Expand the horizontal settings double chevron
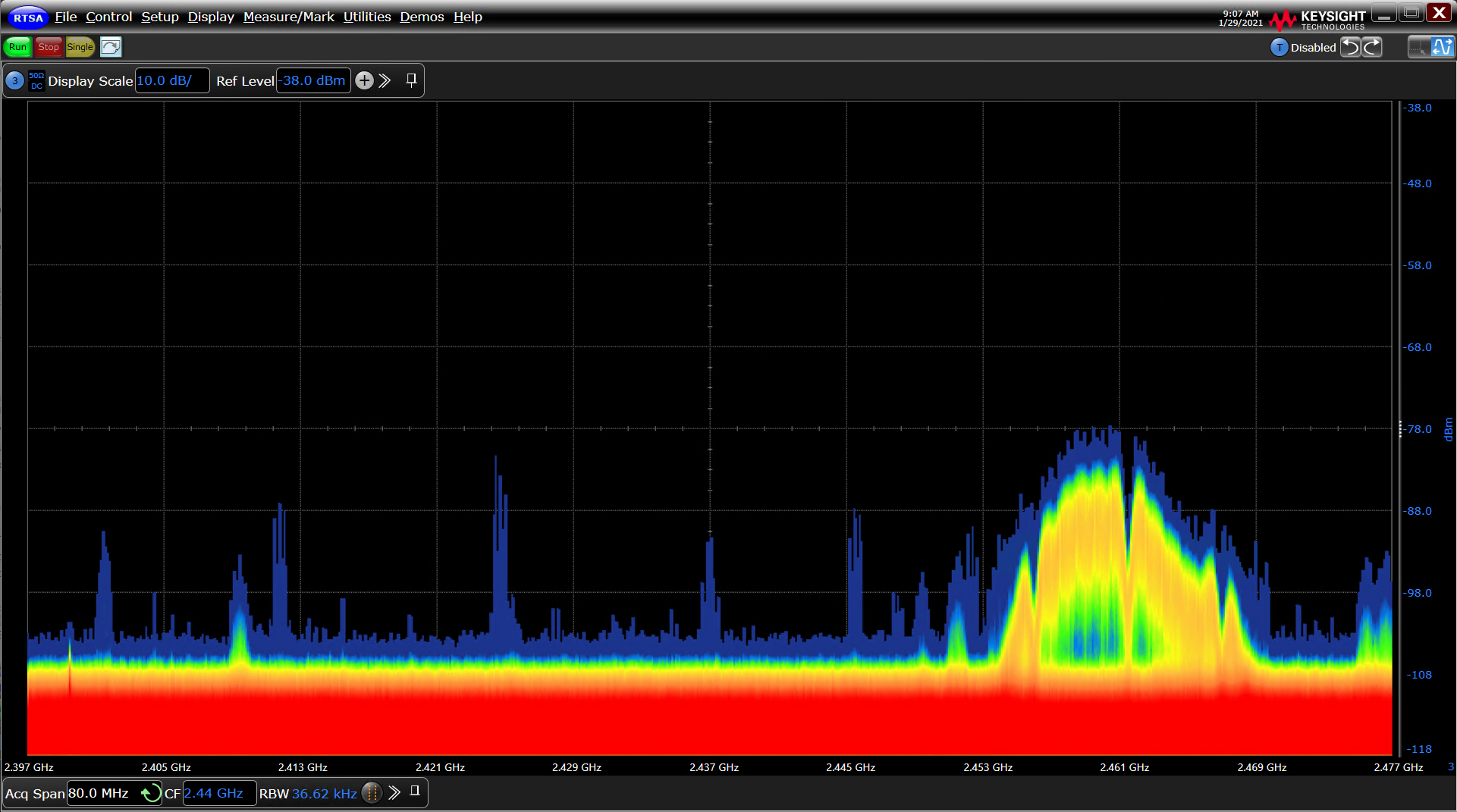 point(394,793)
